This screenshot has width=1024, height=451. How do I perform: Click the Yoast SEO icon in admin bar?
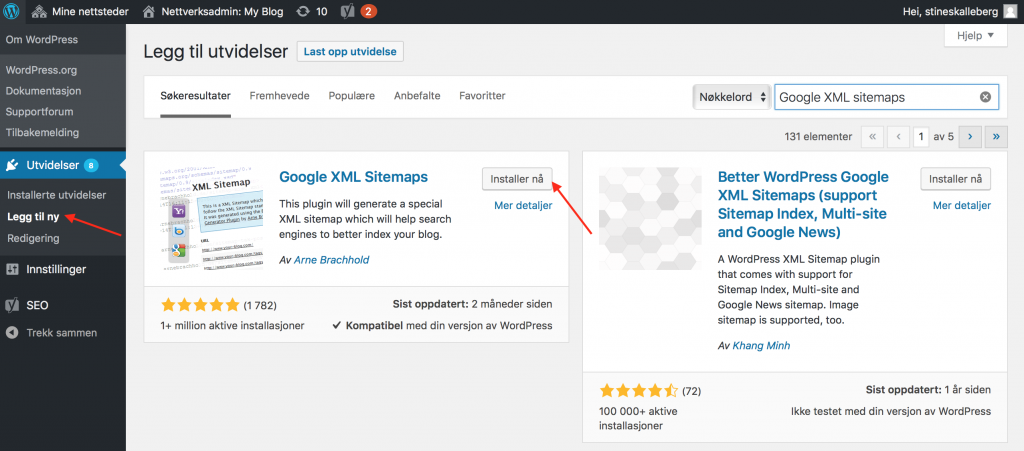click(x=347, y=11)
